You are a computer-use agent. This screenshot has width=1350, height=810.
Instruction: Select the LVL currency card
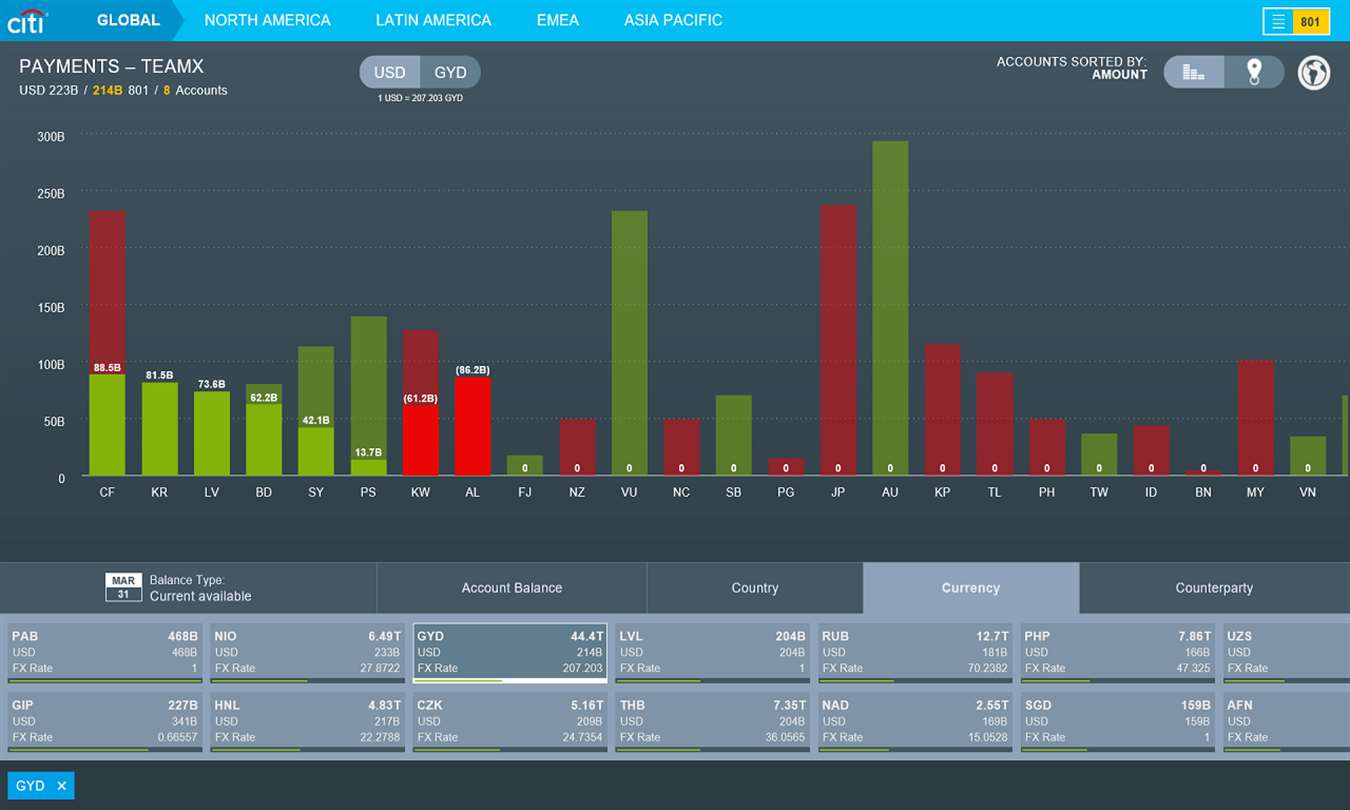(712, 654)
